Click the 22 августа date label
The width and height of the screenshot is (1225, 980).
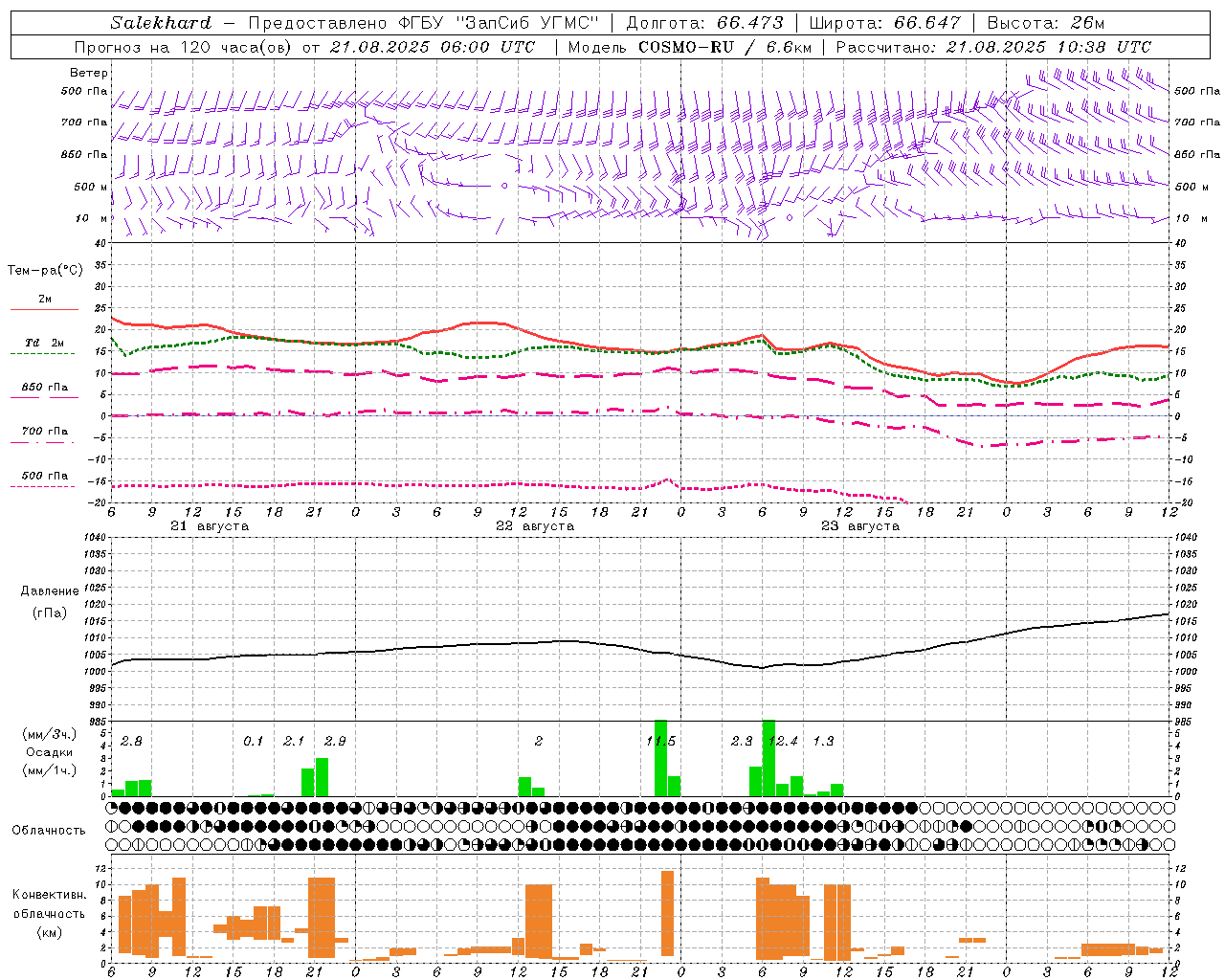coord(535,526)
